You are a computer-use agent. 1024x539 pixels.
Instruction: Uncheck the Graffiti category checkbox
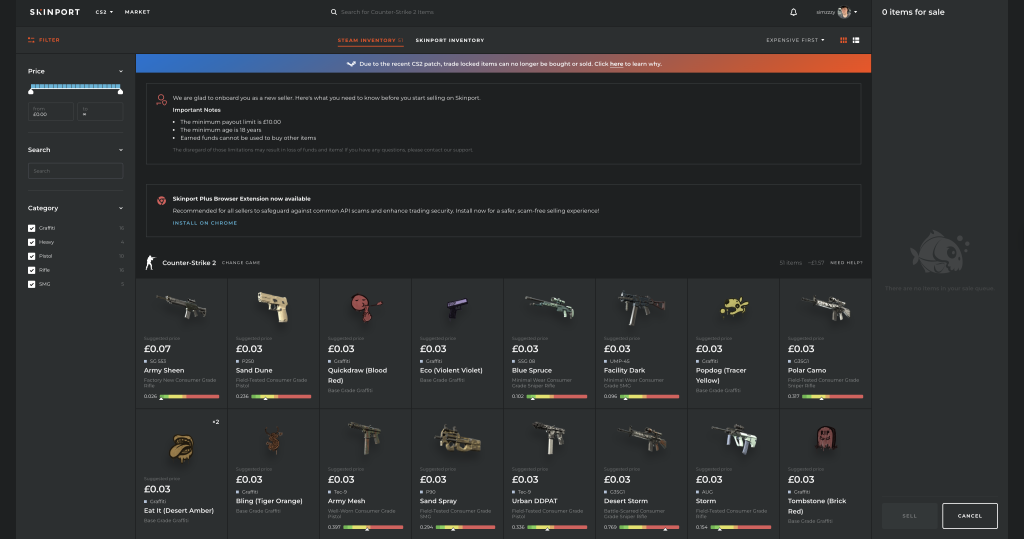(x=32, y=228)
